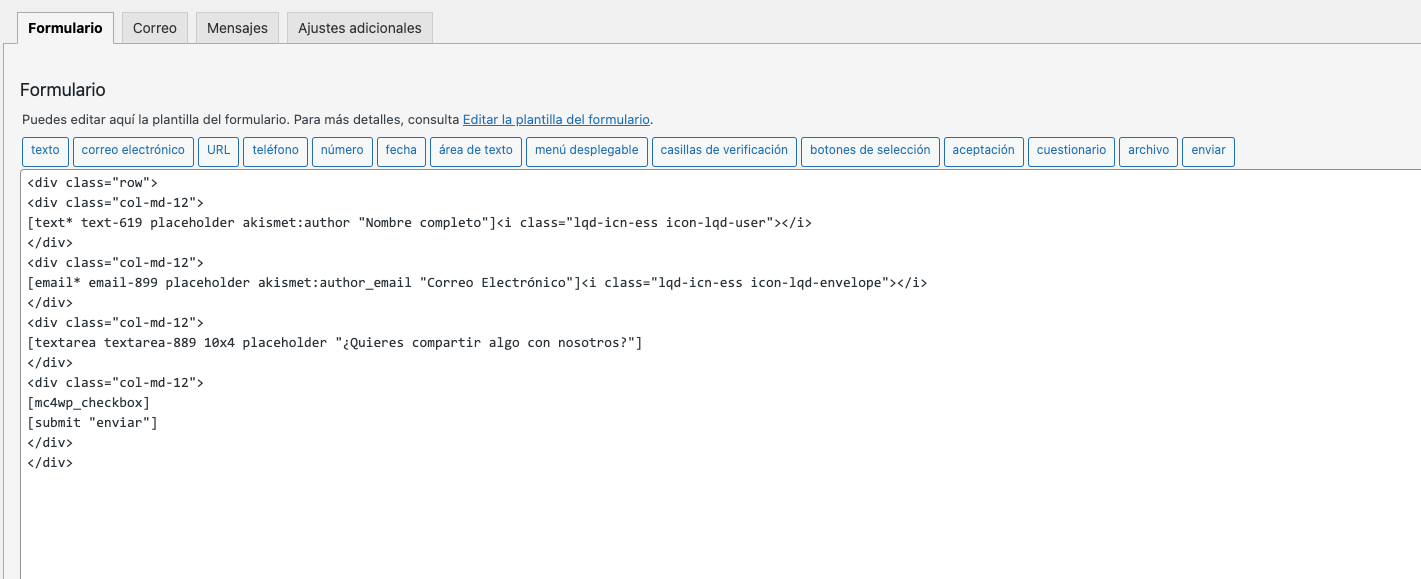1421x579 pixels.
Task: Insert a menú desplegable tag
Action: coord(587,151)
